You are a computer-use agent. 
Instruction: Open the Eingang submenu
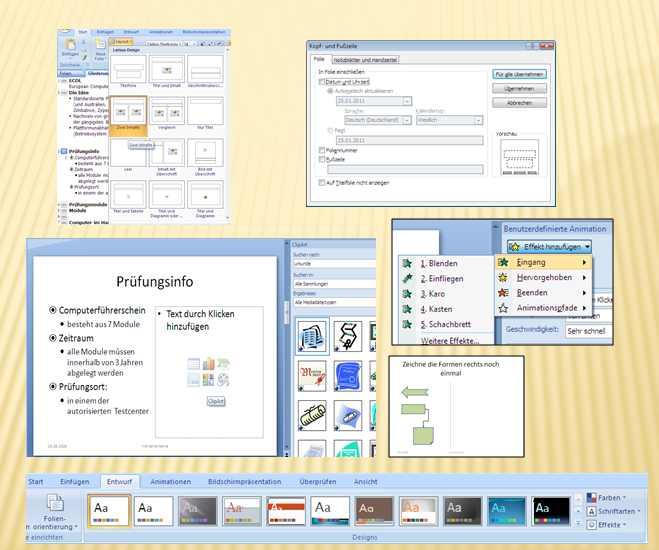click(x=543, y=262)
